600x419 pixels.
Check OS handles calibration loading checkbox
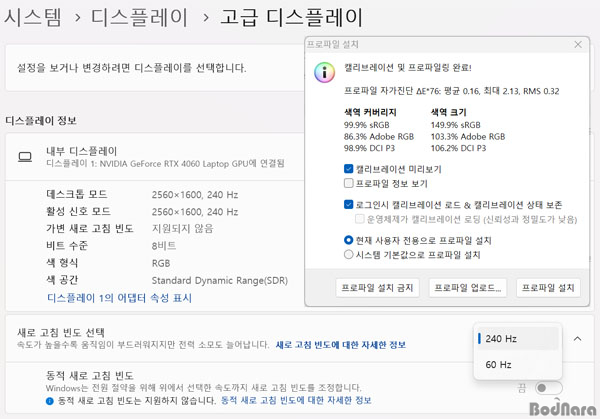point(359,219)
